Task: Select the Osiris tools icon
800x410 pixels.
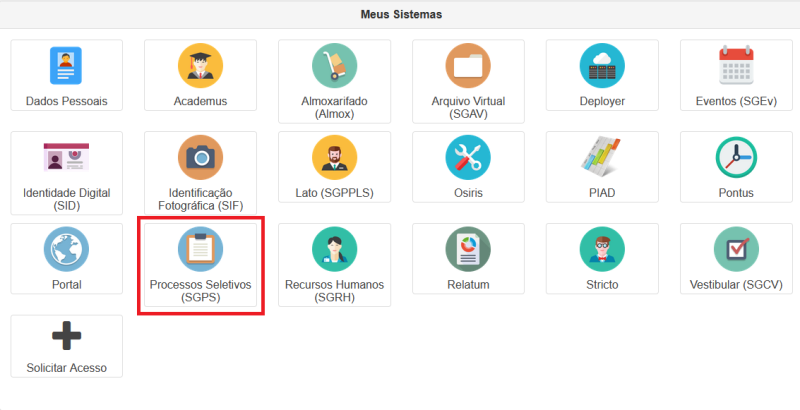Action: [468, 158]
